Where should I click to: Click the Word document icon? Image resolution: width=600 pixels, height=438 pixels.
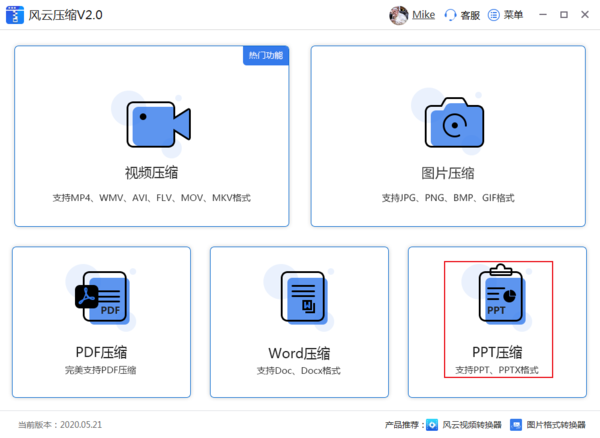click(304, 297)
